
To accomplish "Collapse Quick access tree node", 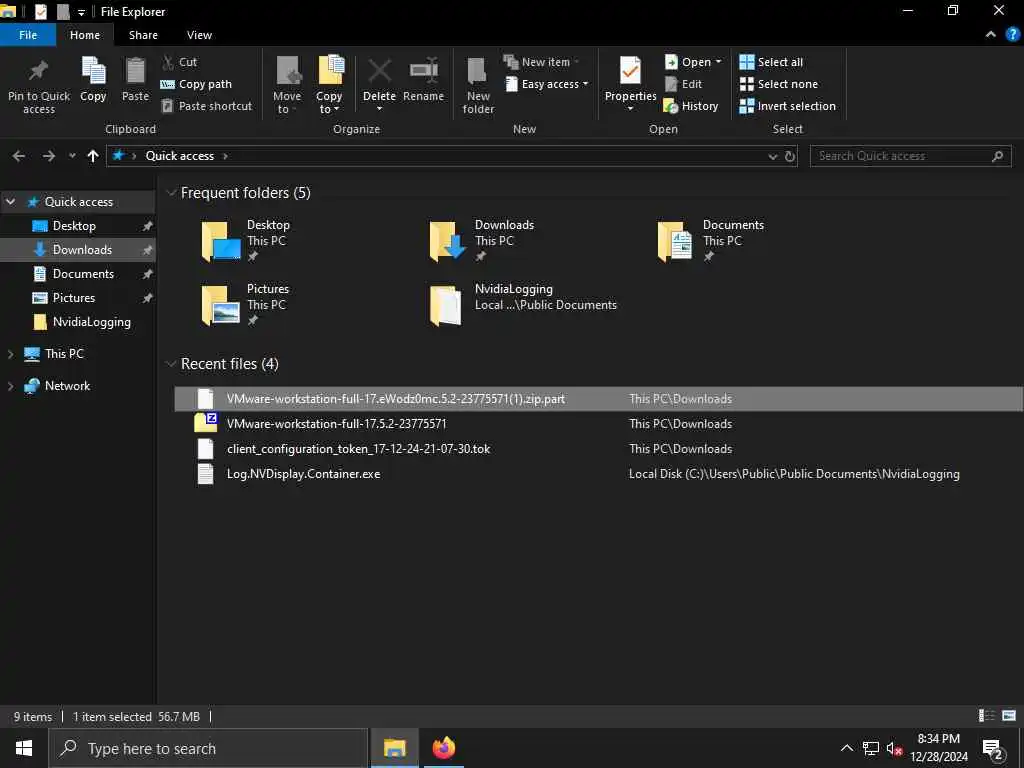I will [x=10, y=202].
